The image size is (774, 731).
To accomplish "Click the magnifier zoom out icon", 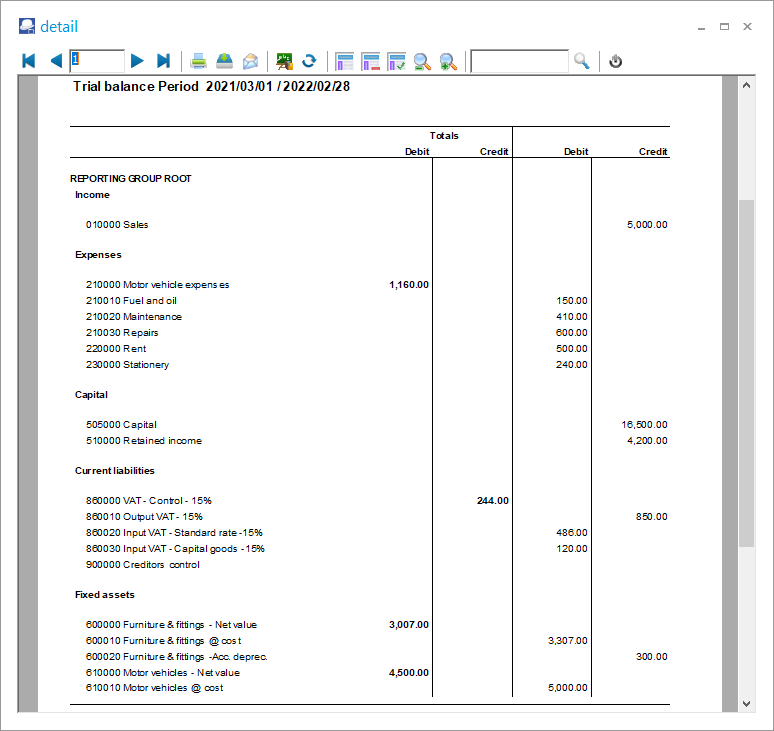I will 422,61.
